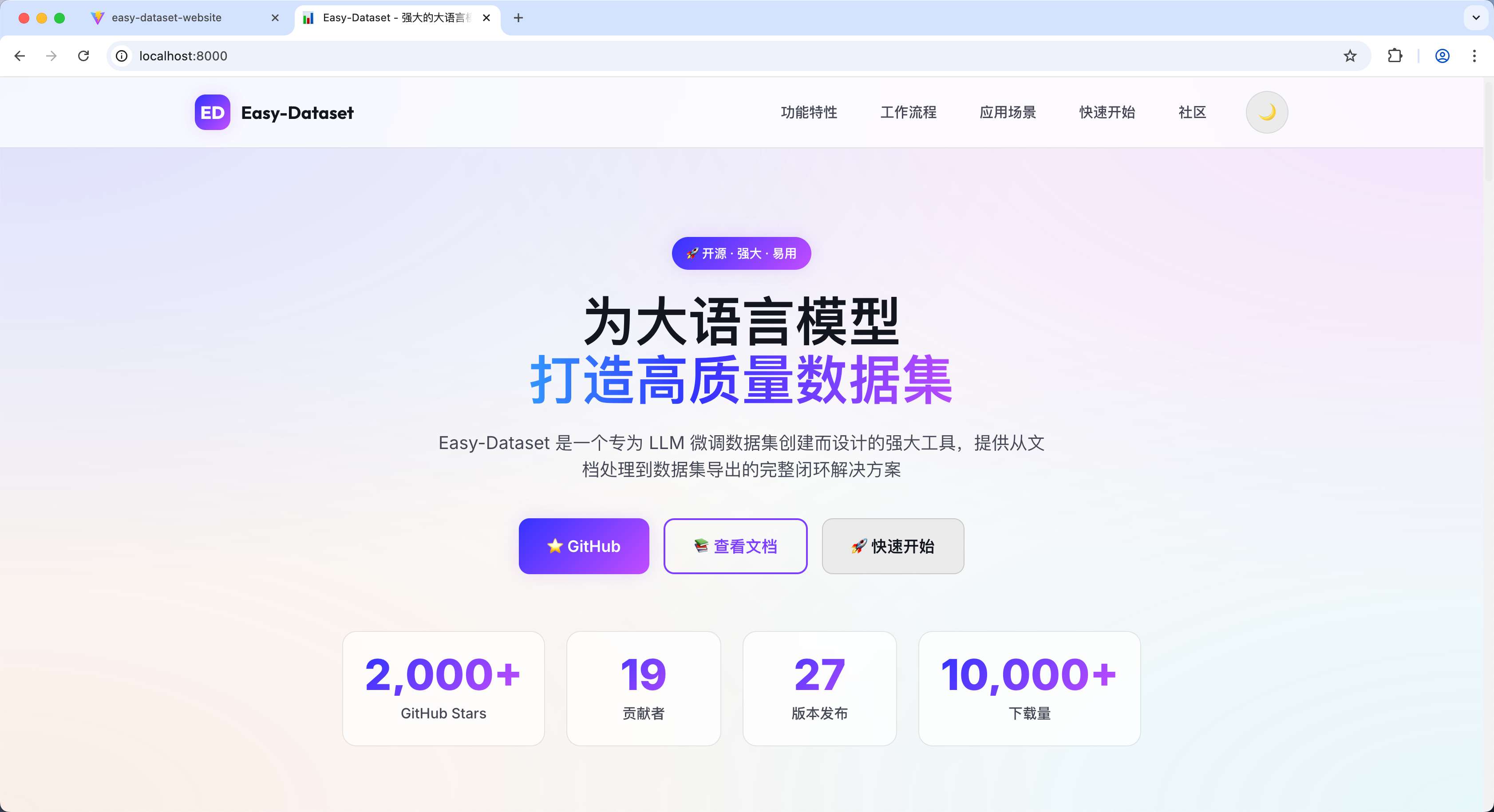Open the browser extensions puzzle icon
Image resolution: width=1494 pixels, height=812 pixels.
click(x=1395, y=55)
